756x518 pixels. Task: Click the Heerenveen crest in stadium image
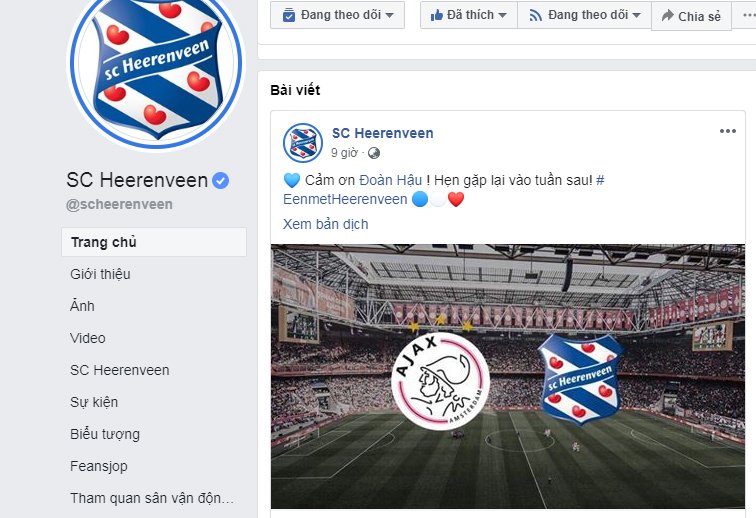point(580,380)
